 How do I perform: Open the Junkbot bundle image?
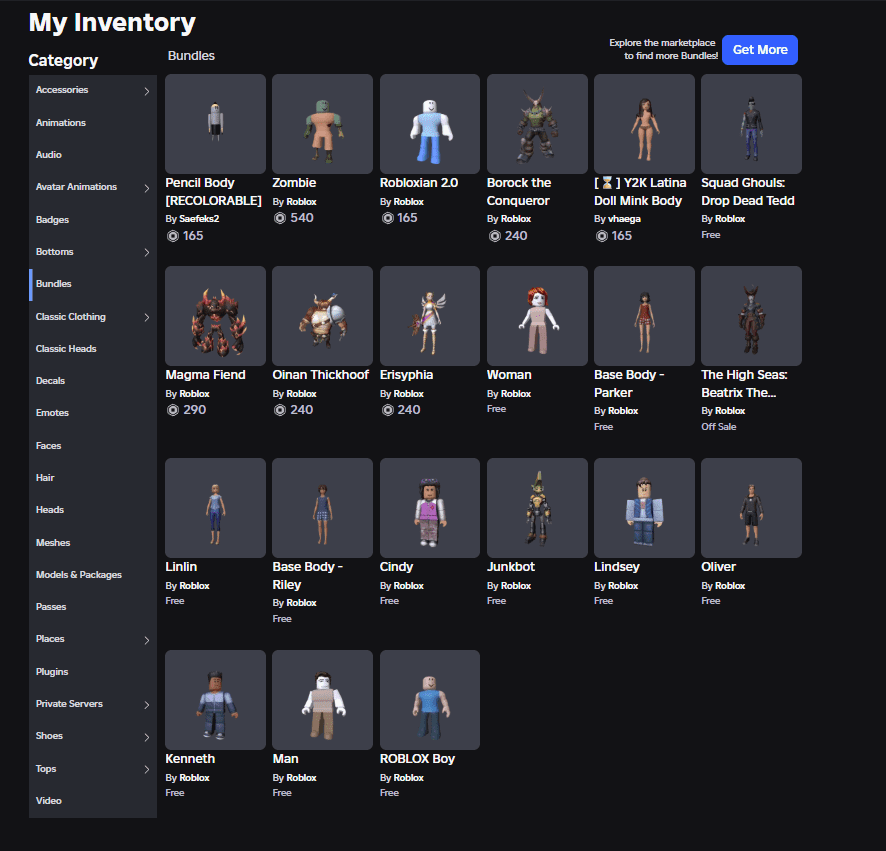537,508
